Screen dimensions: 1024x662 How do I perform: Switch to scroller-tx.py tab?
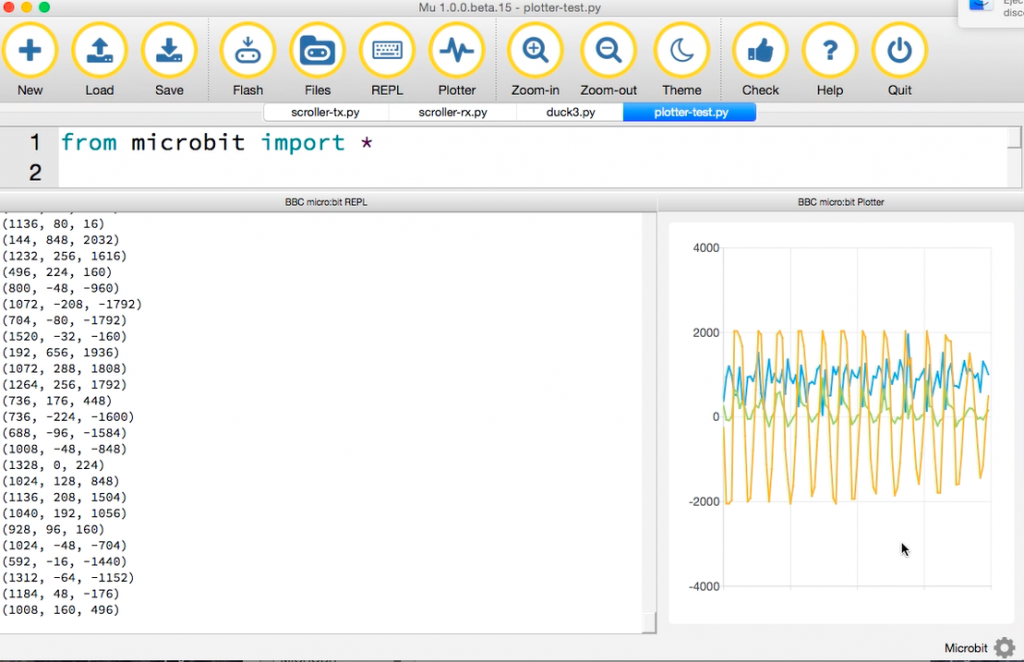click(x=325, y=112)
